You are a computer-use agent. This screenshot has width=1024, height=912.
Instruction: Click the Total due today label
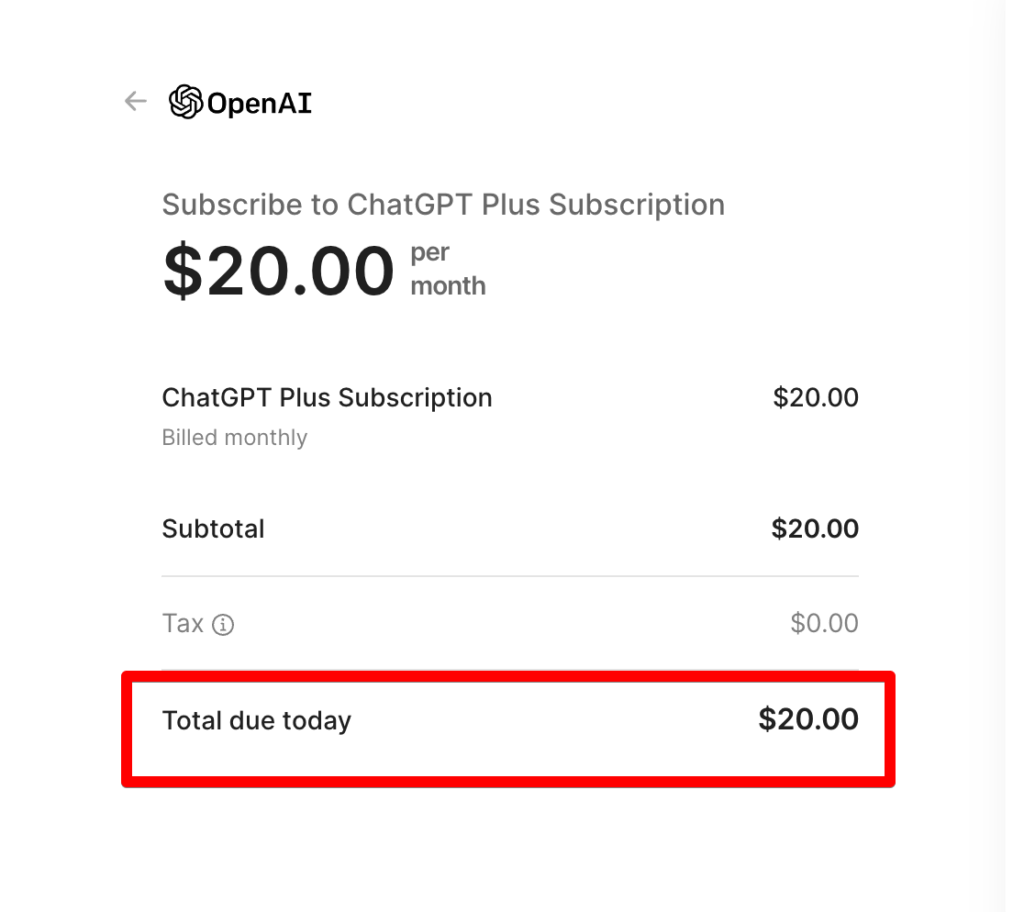(x=256, y=720)
